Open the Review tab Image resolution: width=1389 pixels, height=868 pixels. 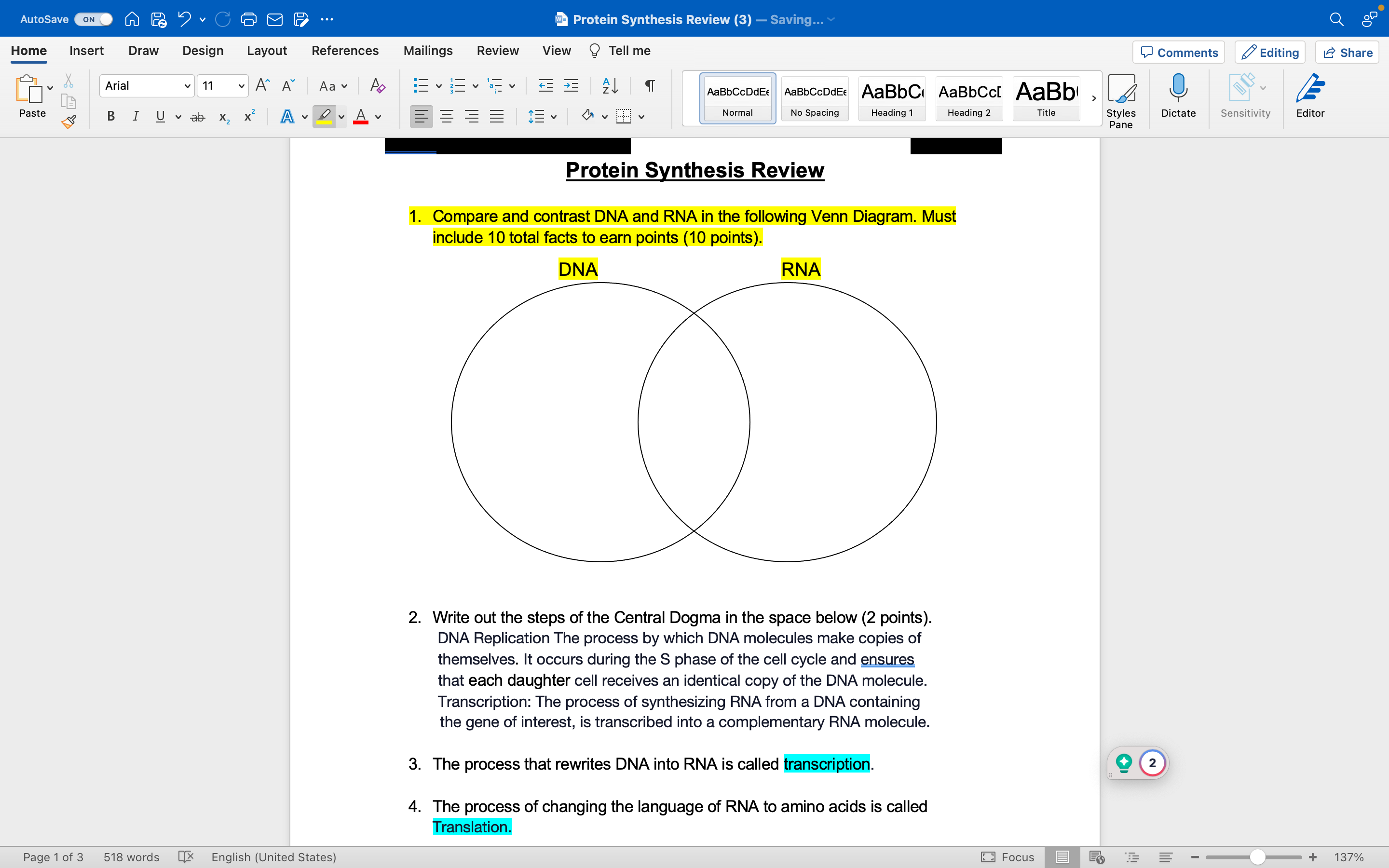pos(498,51)
